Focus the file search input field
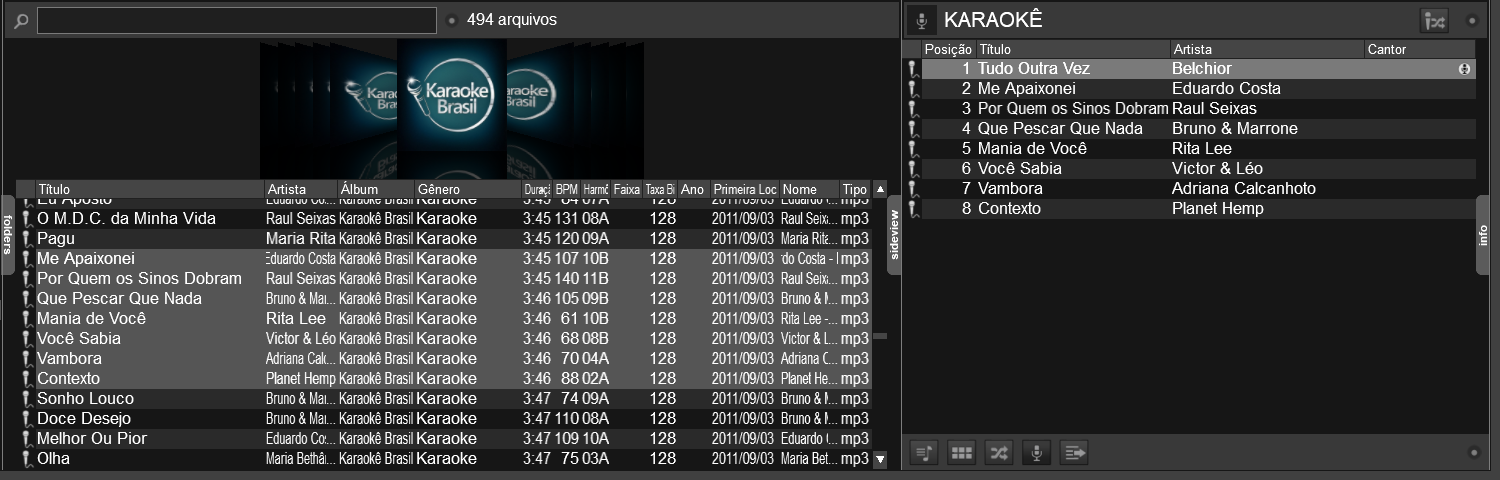Screen dimensions: 1500x480 click(237, 20)
